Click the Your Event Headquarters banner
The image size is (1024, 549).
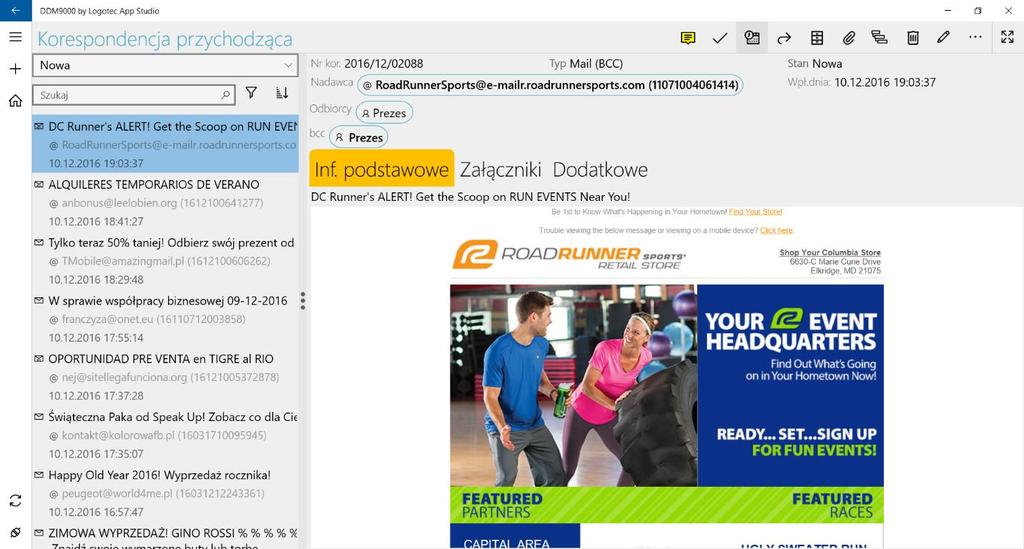click(x=790, y=385)
